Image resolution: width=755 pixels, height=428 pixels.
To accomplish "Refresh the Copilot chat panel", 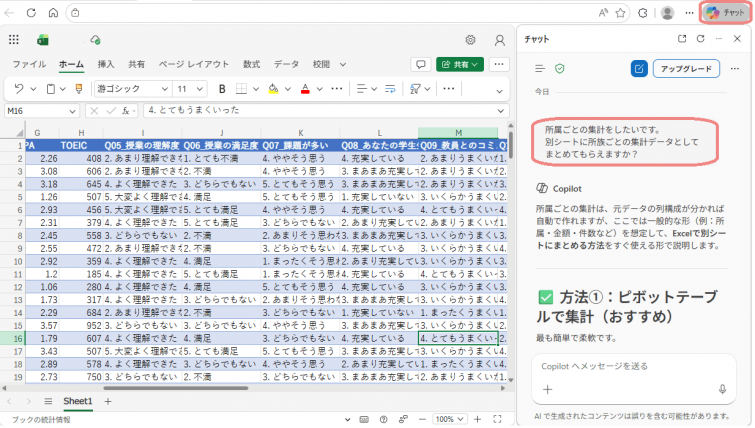I will tap(701, 39).
